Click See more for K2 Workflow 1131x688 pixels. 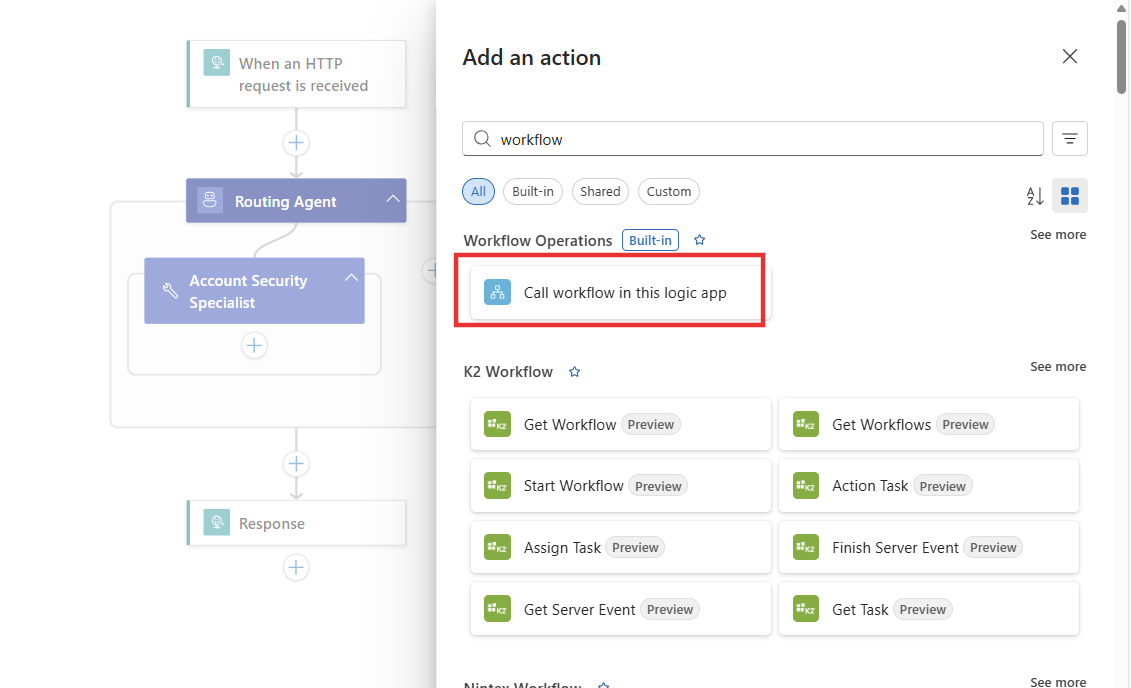[1057, 366]
